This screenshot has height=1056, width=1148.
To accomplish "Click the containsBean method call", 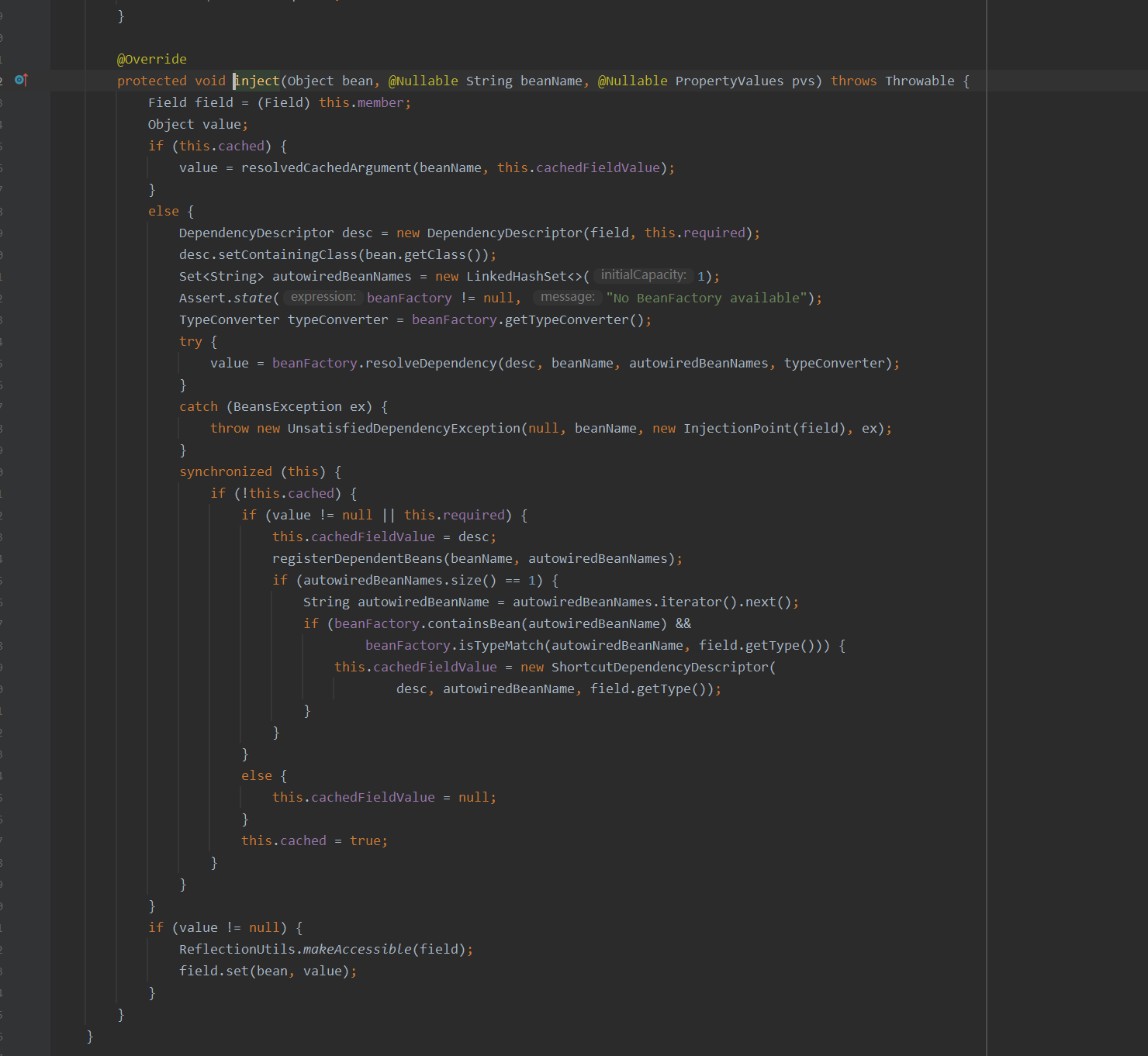I will tap(474, 623).
